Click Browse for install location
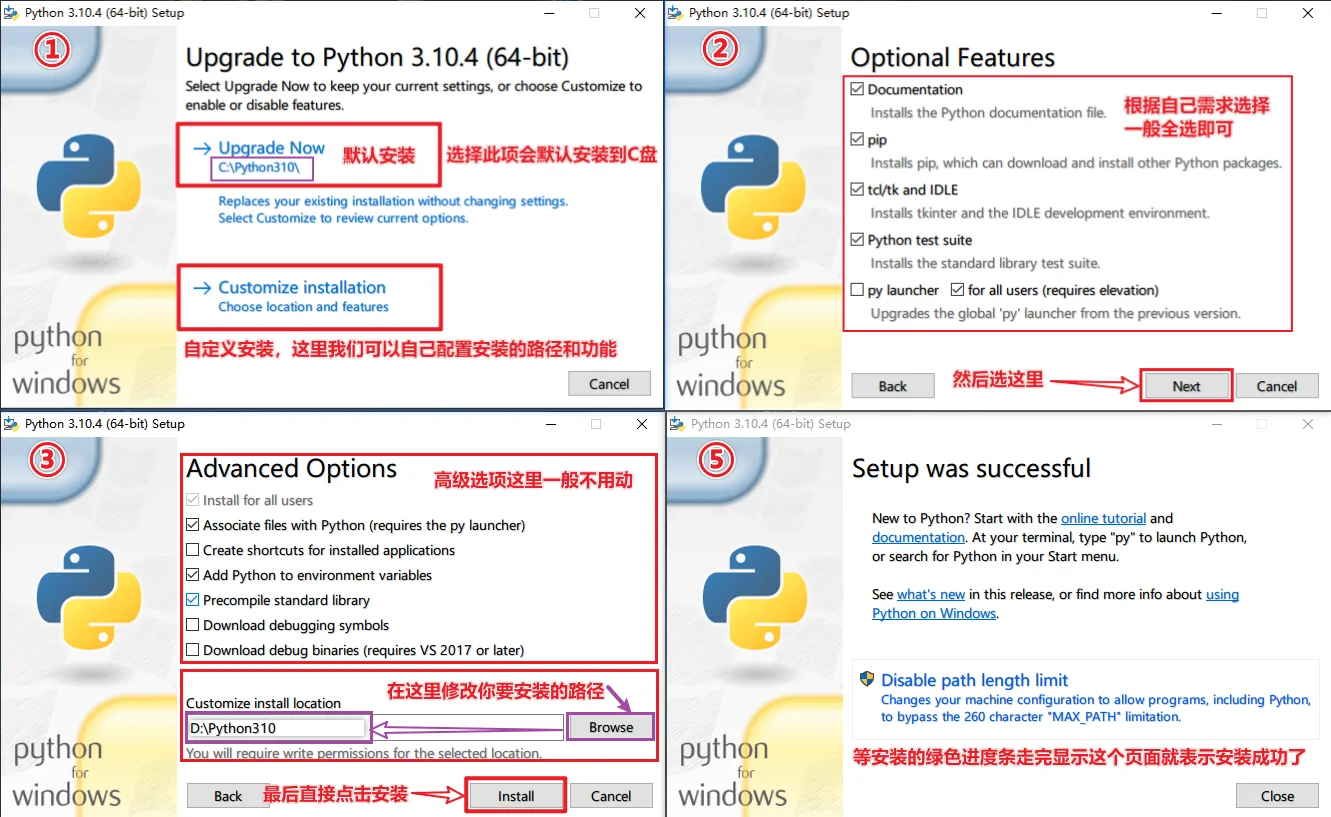Screen dimensions: 1331x817 coord(610,727)
